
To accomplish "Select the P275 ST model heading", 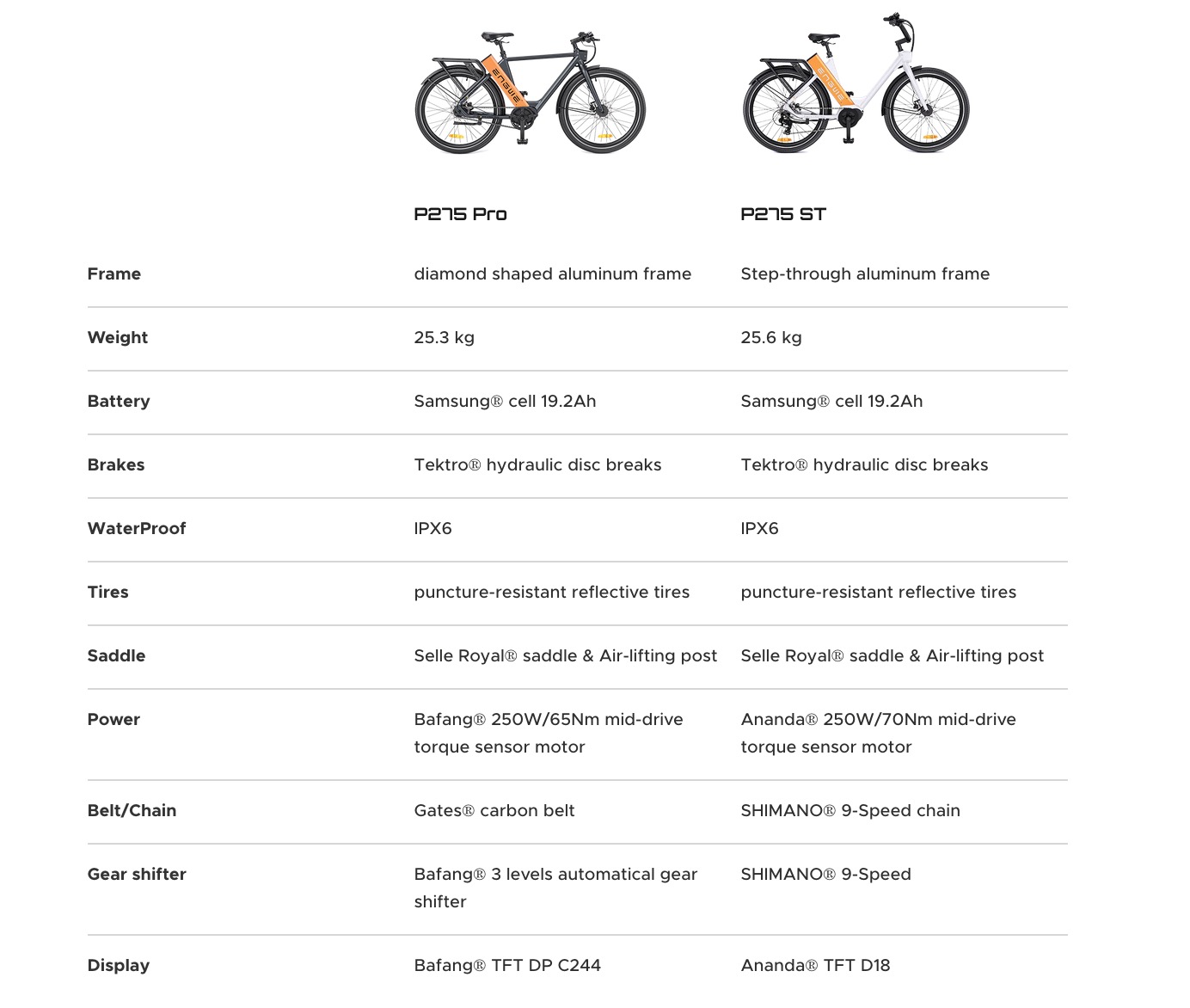I will point(783,214).
